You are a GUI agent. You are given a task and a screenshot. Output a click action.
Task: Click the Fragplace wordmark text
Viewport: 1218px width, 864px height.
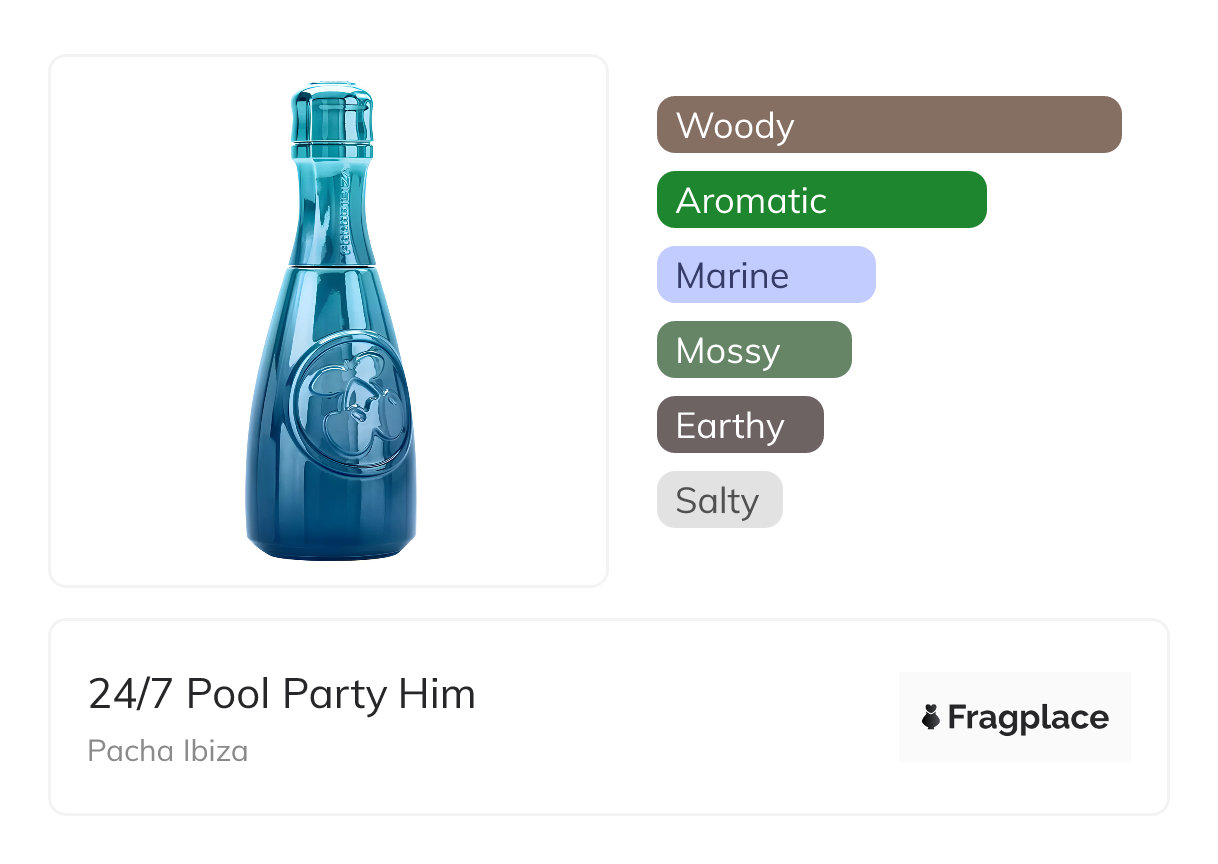pos(1028,717)
